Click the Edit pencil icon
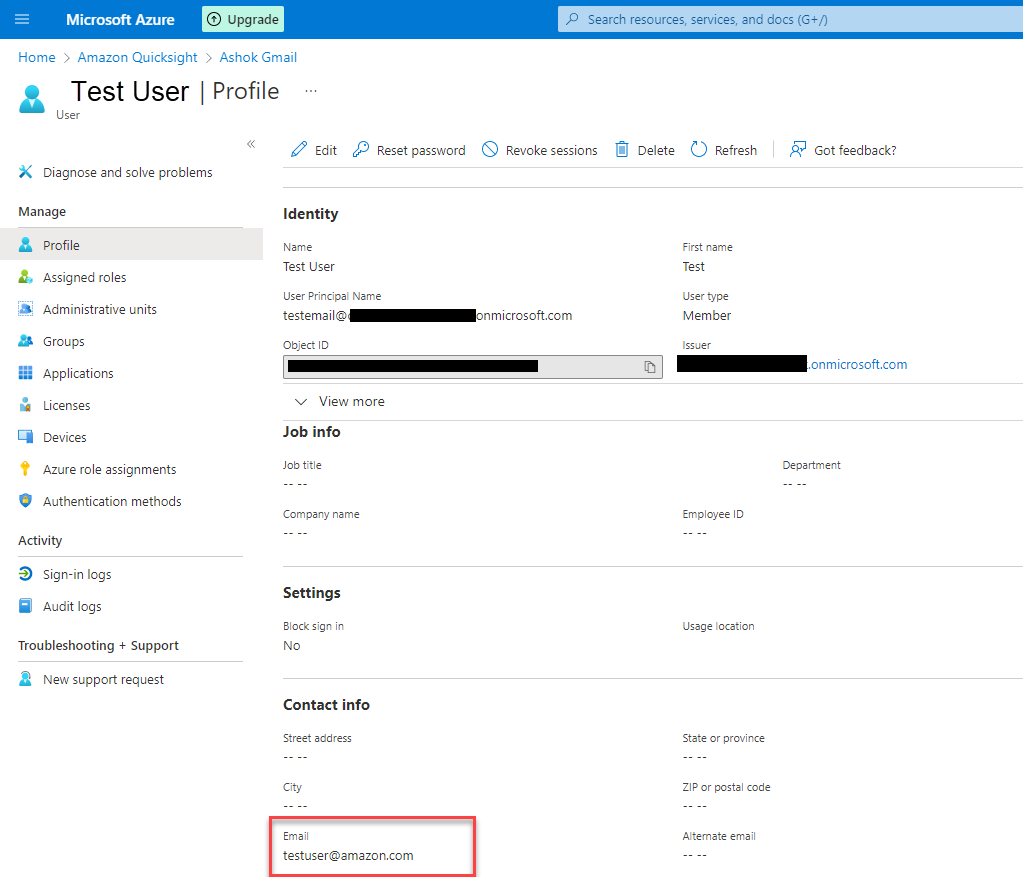 point(299,149)
